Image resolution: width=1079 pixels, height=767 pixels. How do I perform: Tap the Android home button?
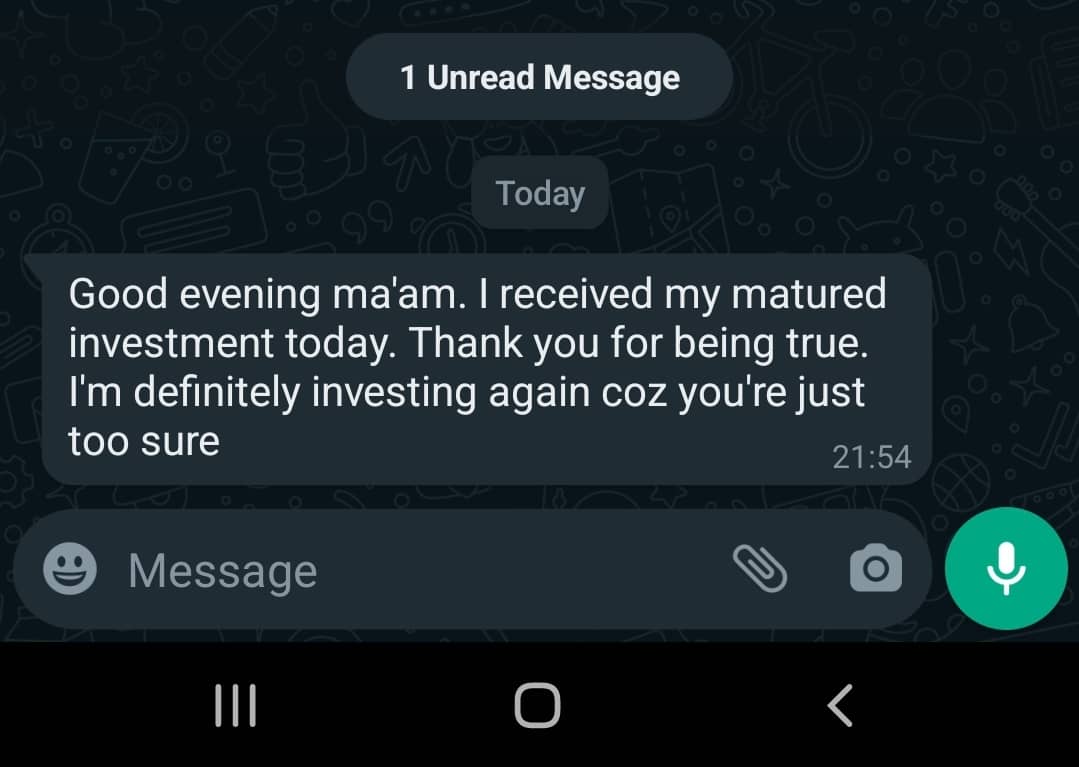(x=537, y=705)
